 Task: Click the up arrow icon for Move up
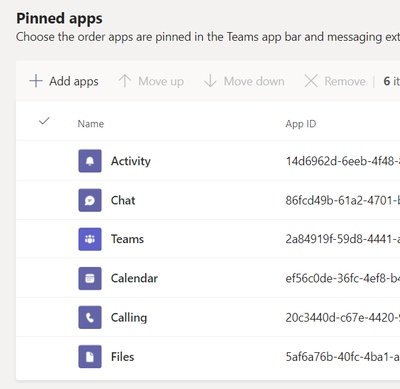[x=125, y=81]
